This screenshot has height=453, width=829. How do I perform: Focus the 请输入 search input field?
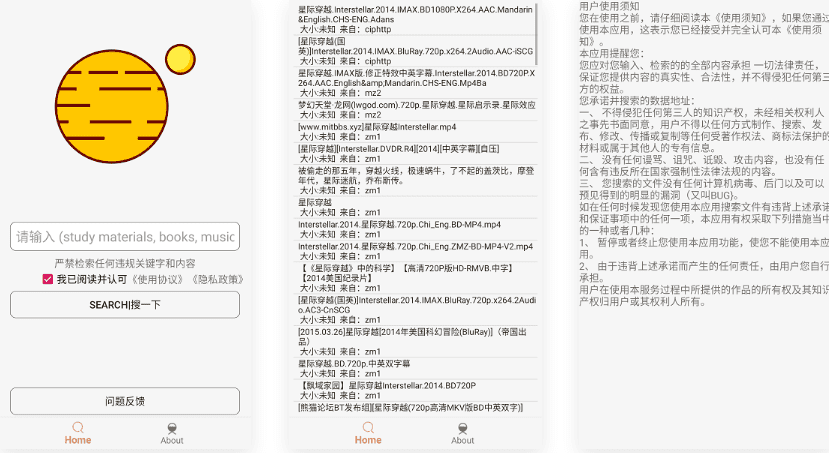[125, 236]
